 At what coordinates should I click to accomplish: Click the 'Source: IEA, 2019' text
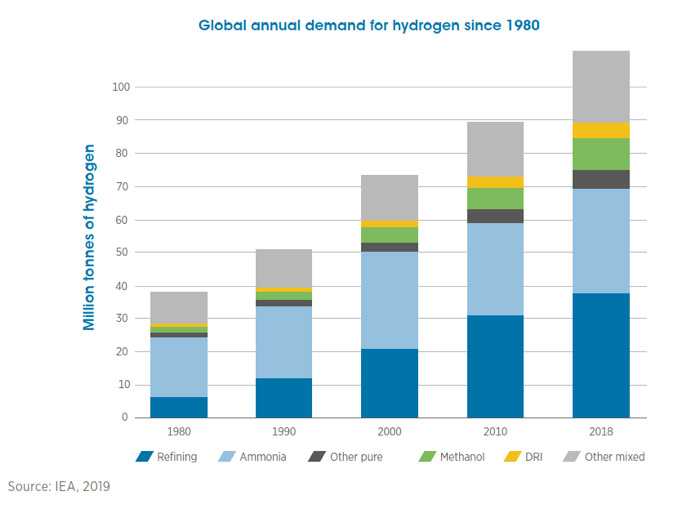(59, 487)
